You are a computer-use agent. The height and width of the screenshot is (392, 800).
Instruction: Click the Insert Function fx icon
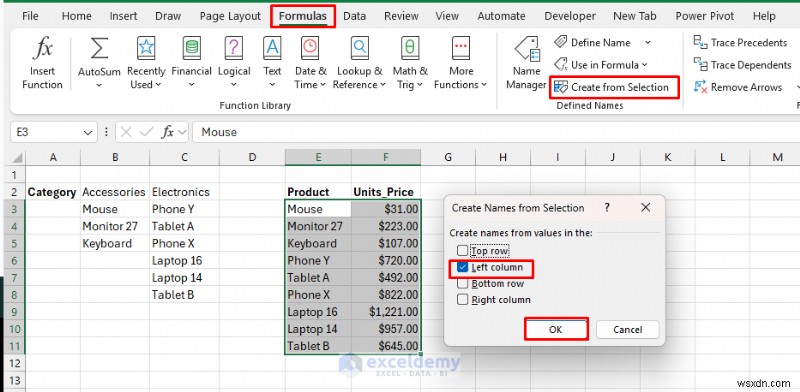(42, 48)
